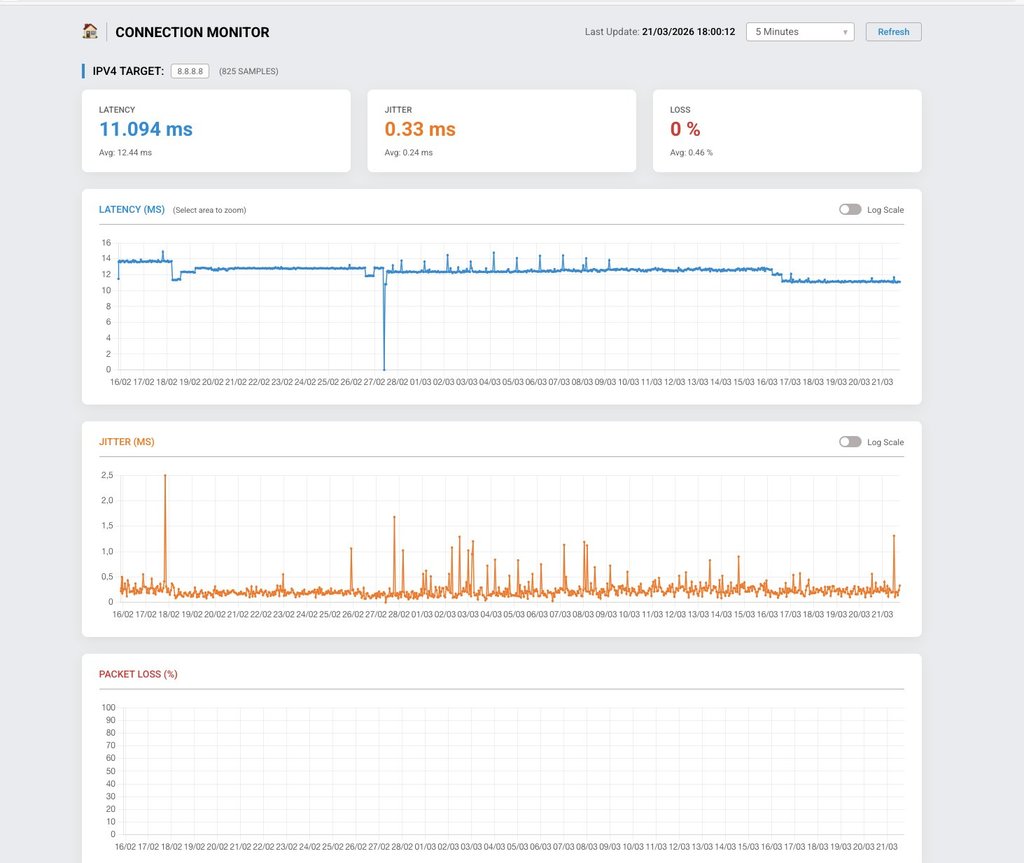Select the Loss 0 % stat card

point(787,131)
